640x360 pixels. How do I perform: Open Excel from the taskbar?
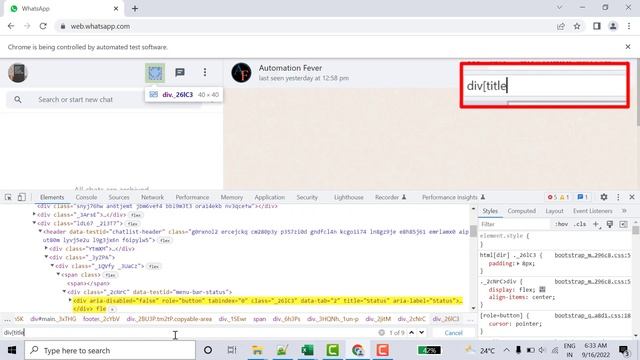307,350
